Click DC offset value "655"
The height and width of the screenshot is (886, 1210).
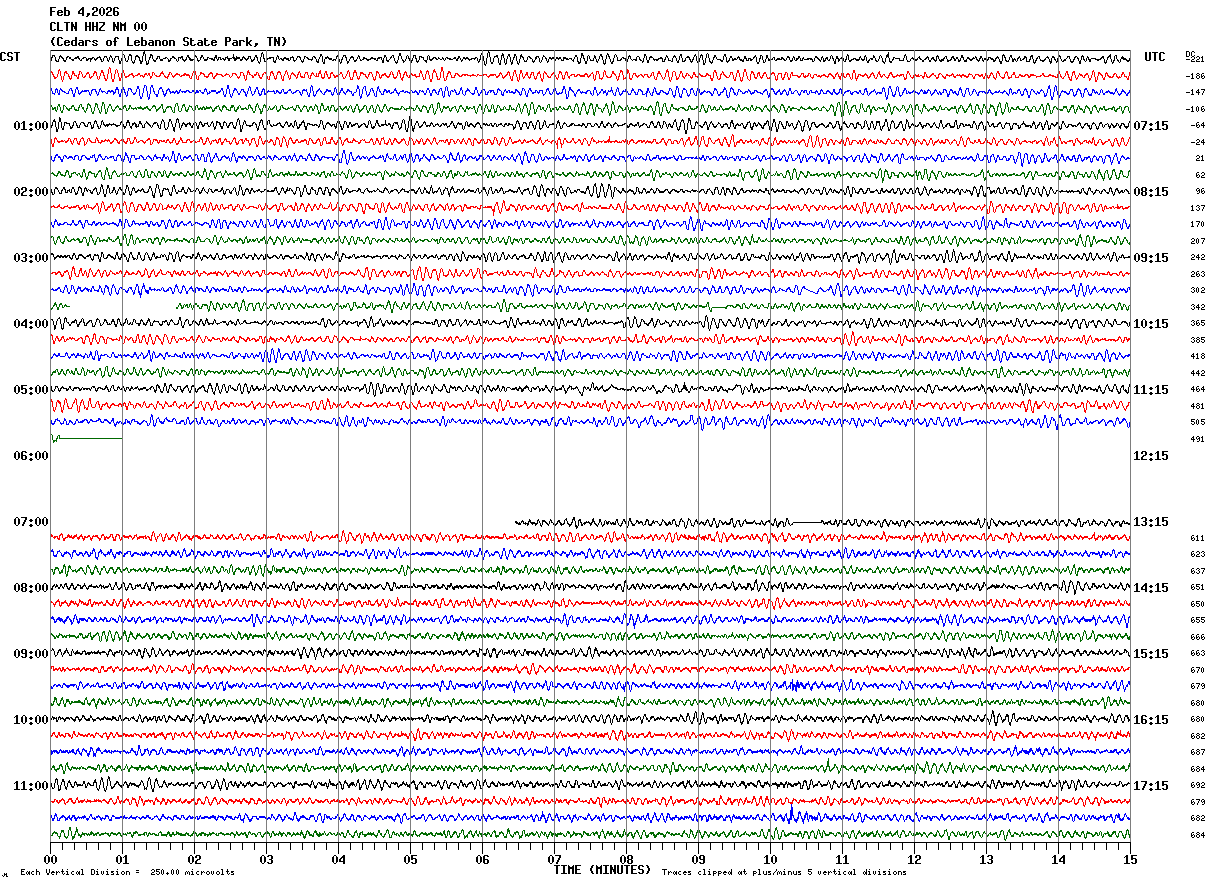[x=1198, y=620]
